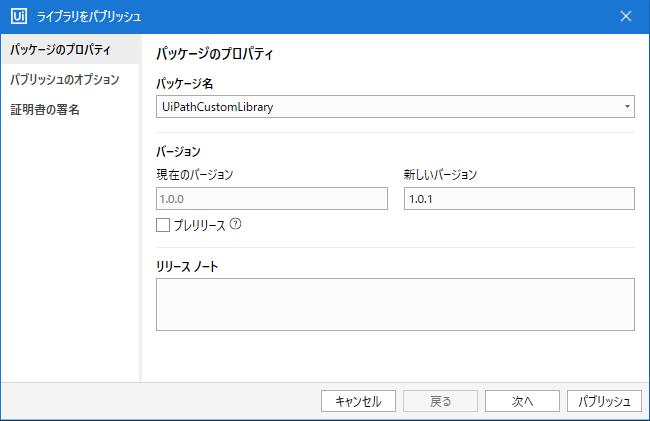Click the UiPath logo icon in title bar
The height and width of the screenshot is (421, 650).
(19, 16)
